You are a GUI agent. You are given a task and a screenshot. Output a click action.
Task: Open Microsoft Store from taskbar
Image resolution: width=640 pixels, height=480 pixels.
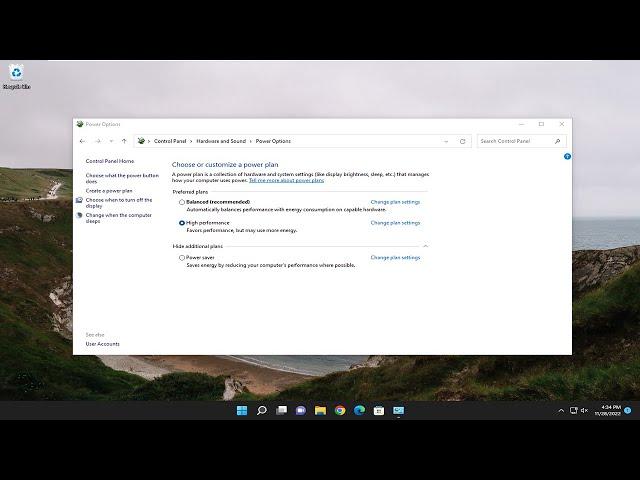(x=379, y=410)
